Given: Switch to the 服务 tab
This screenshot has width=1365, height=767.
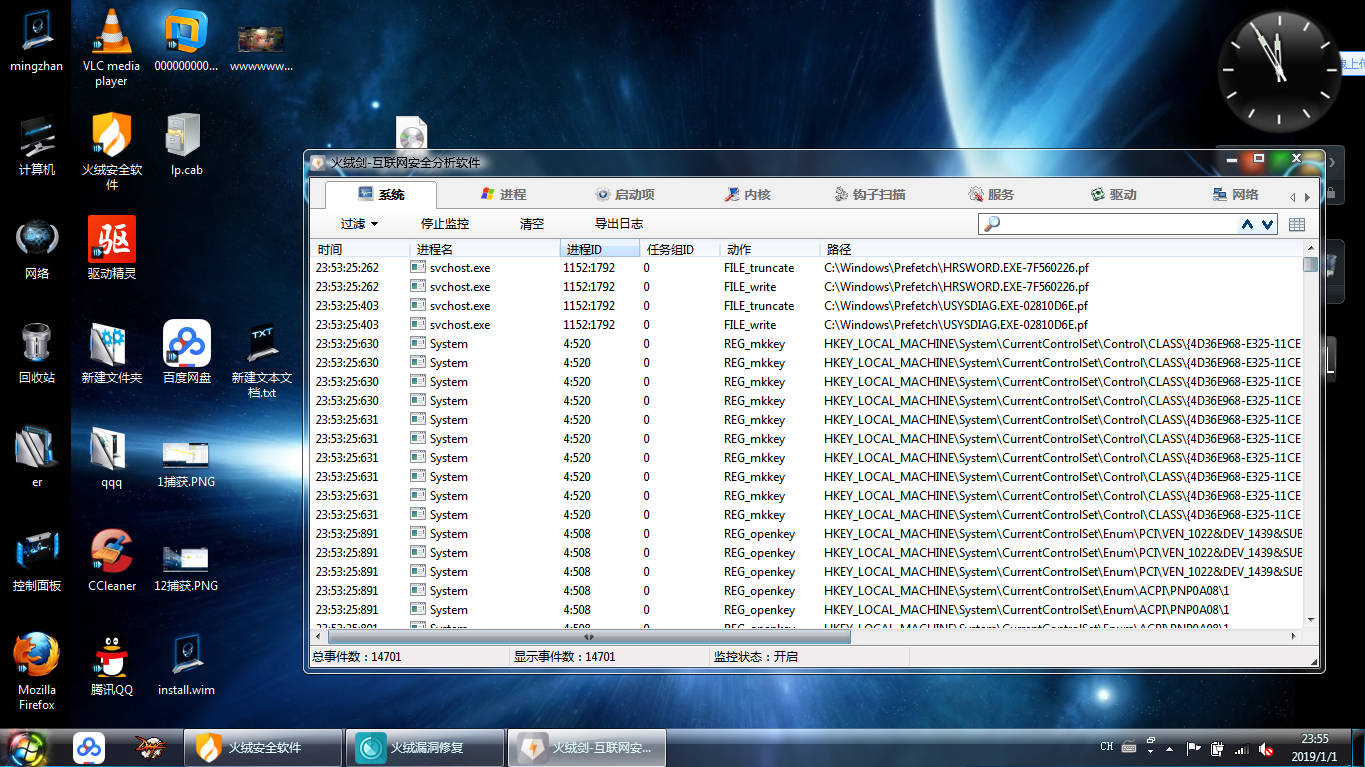Looking at the screenshot, I should tap(991, 195).
